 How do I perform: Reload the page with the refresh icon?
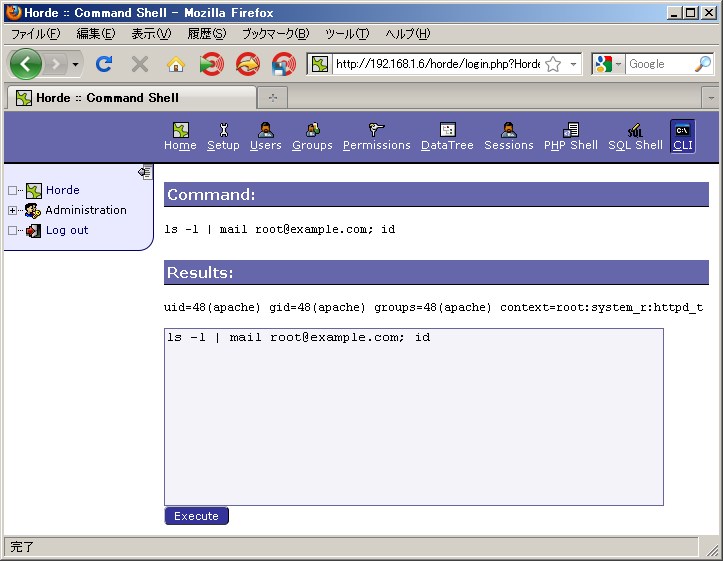pyautogui.click(x=103, y=64)
